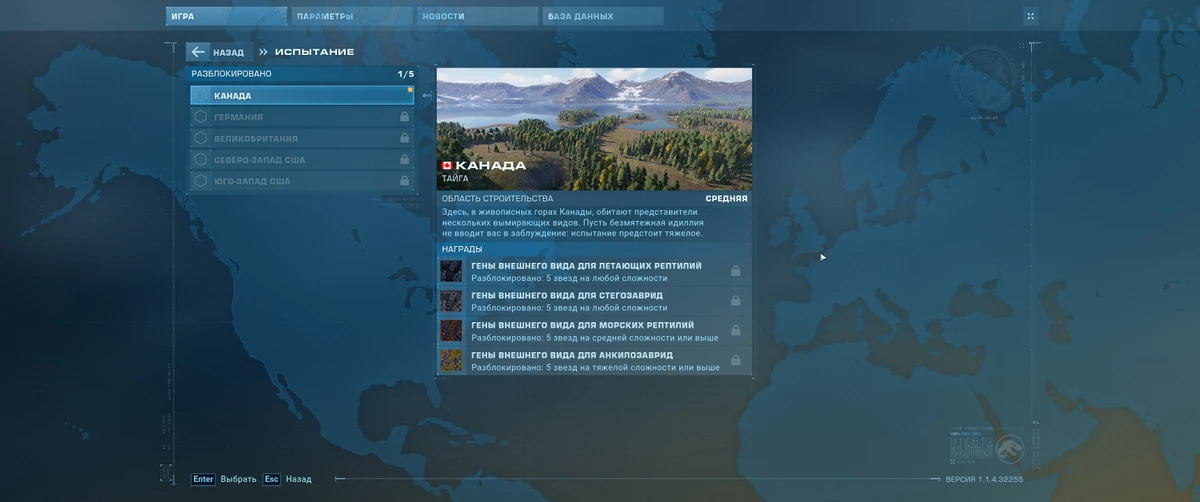
Task: Select reward ГЕНЫ ВНЕШНЕГО ВИДА ДЛЯ ЛЕТАЮЩИХ РЕПТИЛИЙ
Action: 594,271
